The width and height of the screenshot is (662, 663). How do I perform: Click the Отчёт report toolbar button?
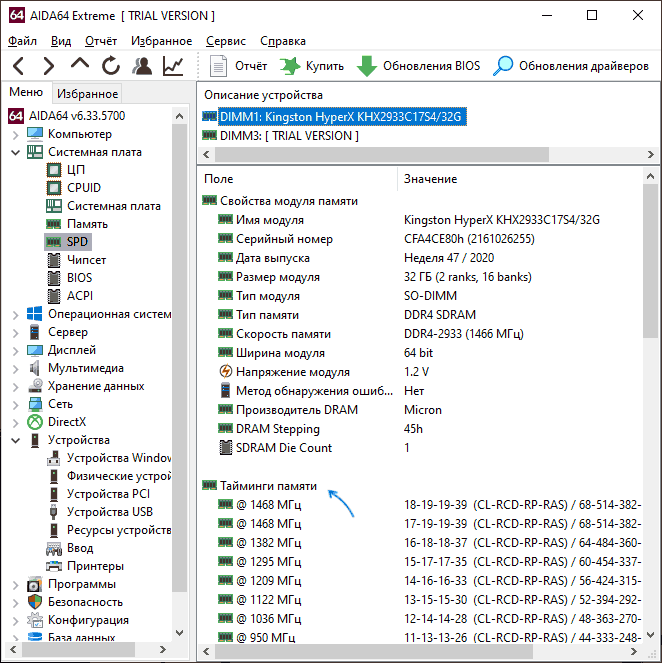point(238,66)
